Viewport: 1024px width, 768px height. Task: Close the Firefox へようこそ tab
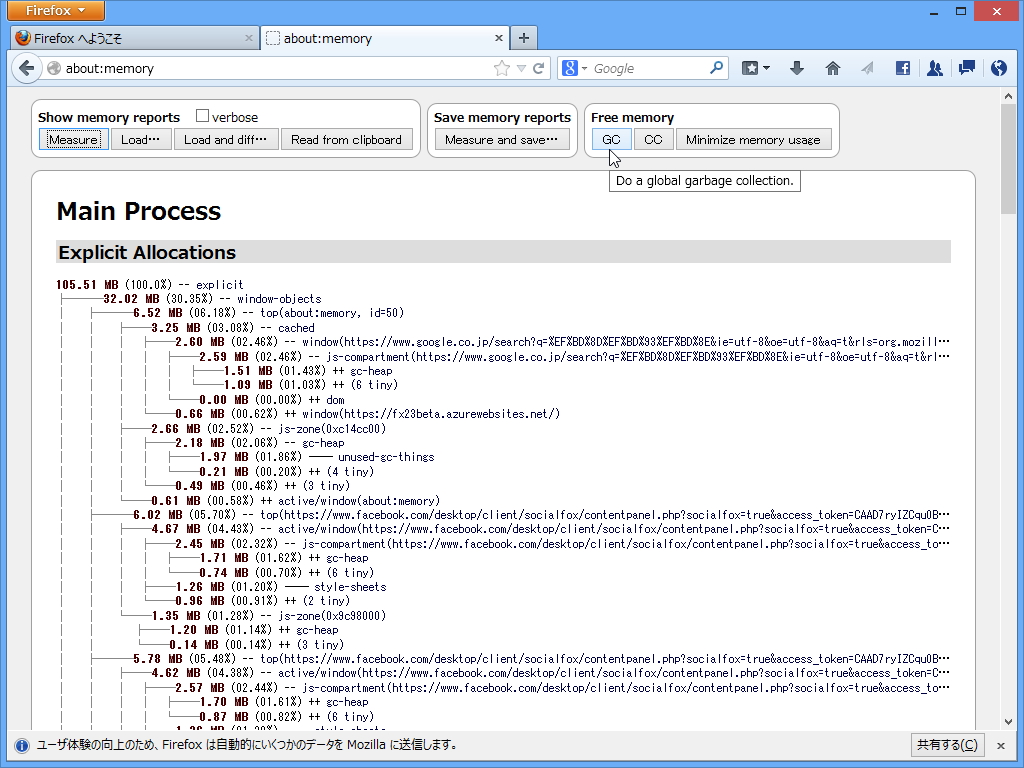click(x=249, y=38)
